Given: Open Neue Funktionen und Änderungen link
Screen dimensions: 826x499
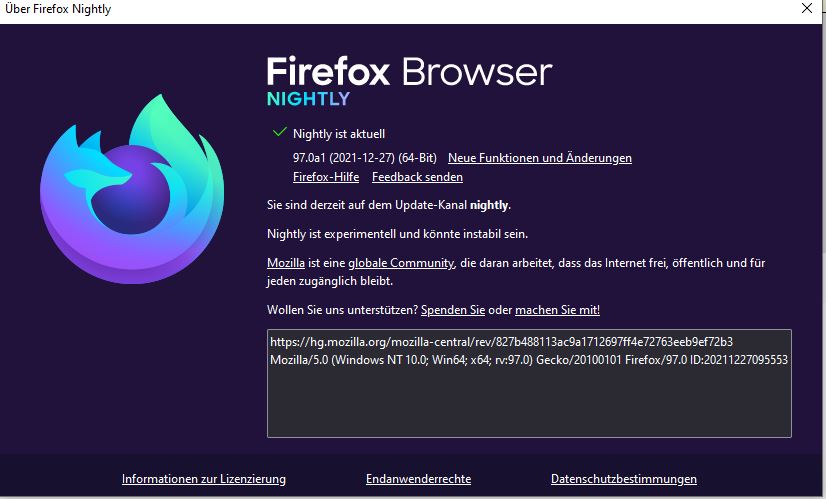Looking at the screenshot, I should coord(539,158).
